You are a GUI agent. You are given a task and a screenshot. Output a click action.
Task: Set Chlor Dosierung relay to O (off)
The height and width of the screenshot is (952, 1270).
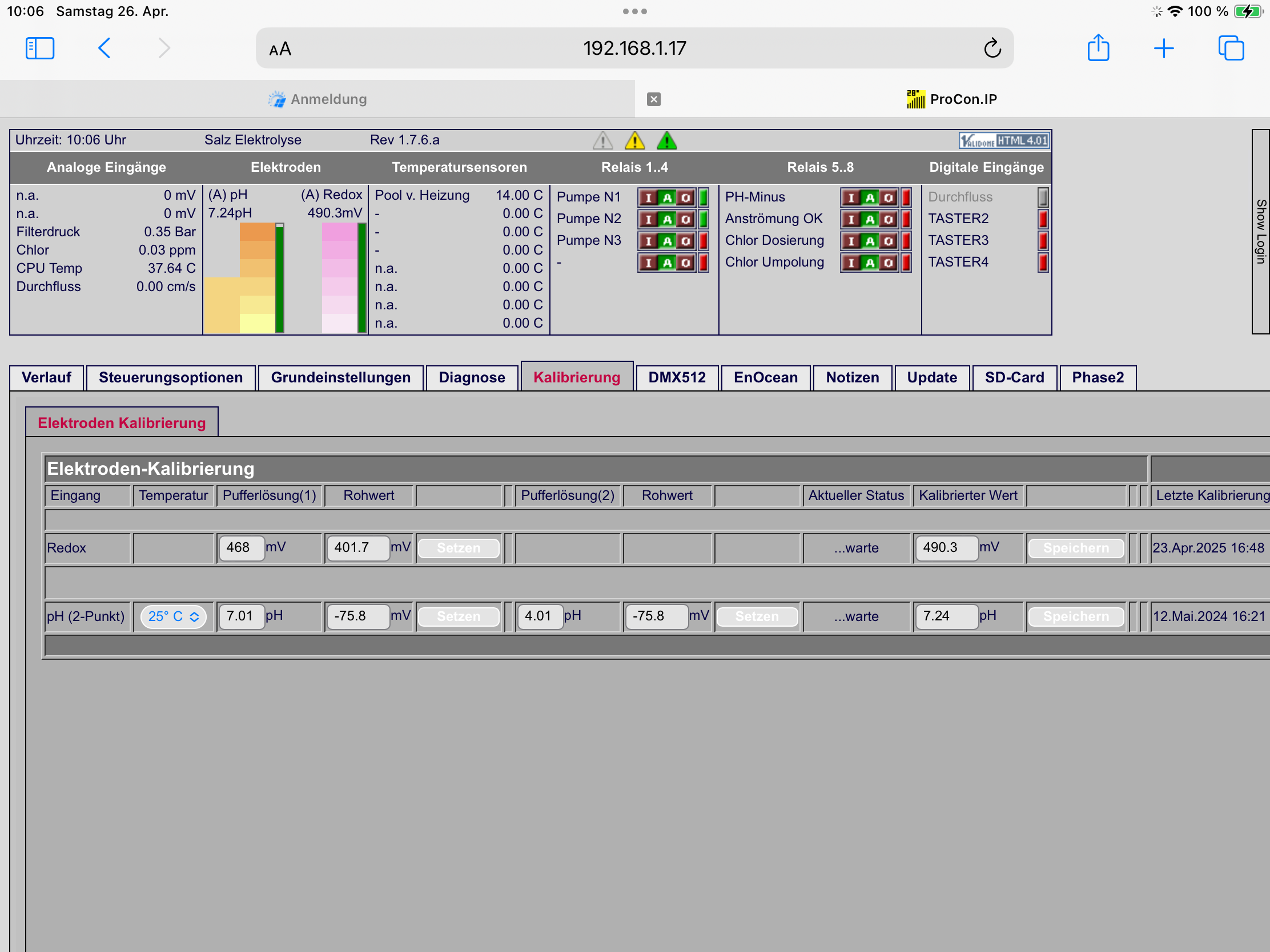(x=888, y=241)
